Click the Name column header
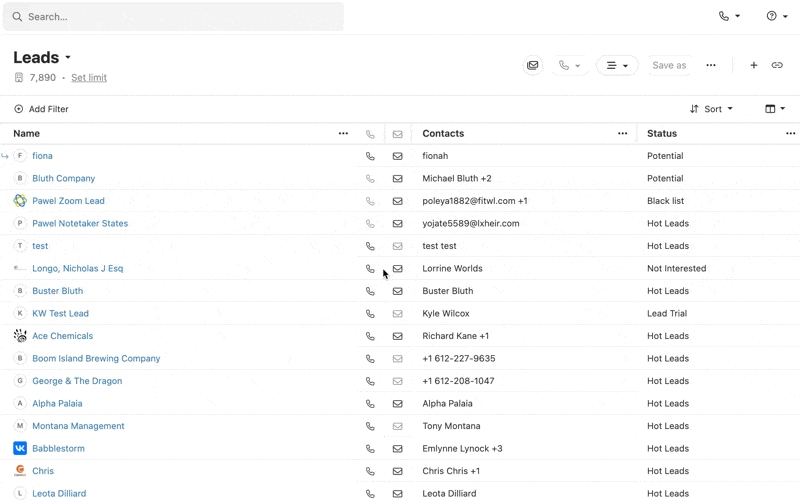The width and height of the screenshot is (800, 502). pos(27,134)
